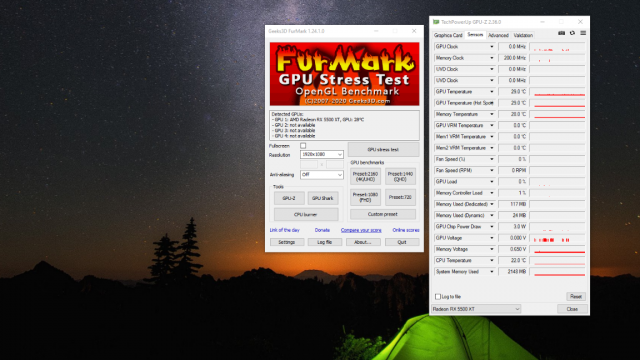Image resolution: width=640 pixels, height=360 pixels.
Task: Launch GPU-Z tool from FurMark
Action: pyautogui.click(x=289, y=198)
